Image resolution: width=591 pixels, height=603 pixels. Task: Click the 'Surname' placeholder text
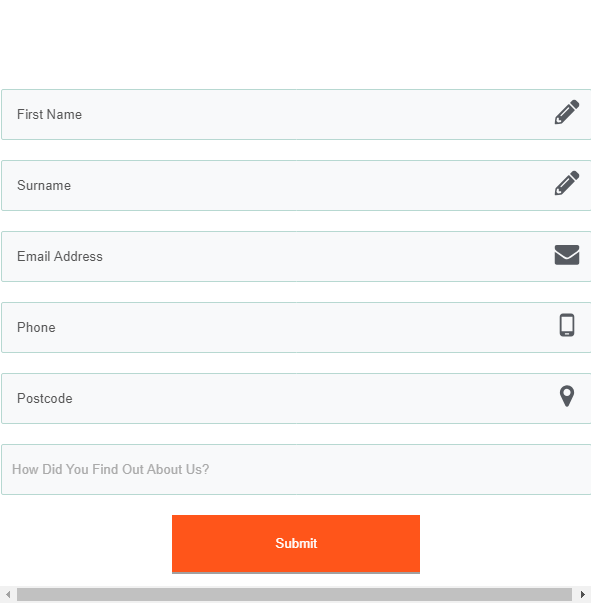tap(44, 186)
